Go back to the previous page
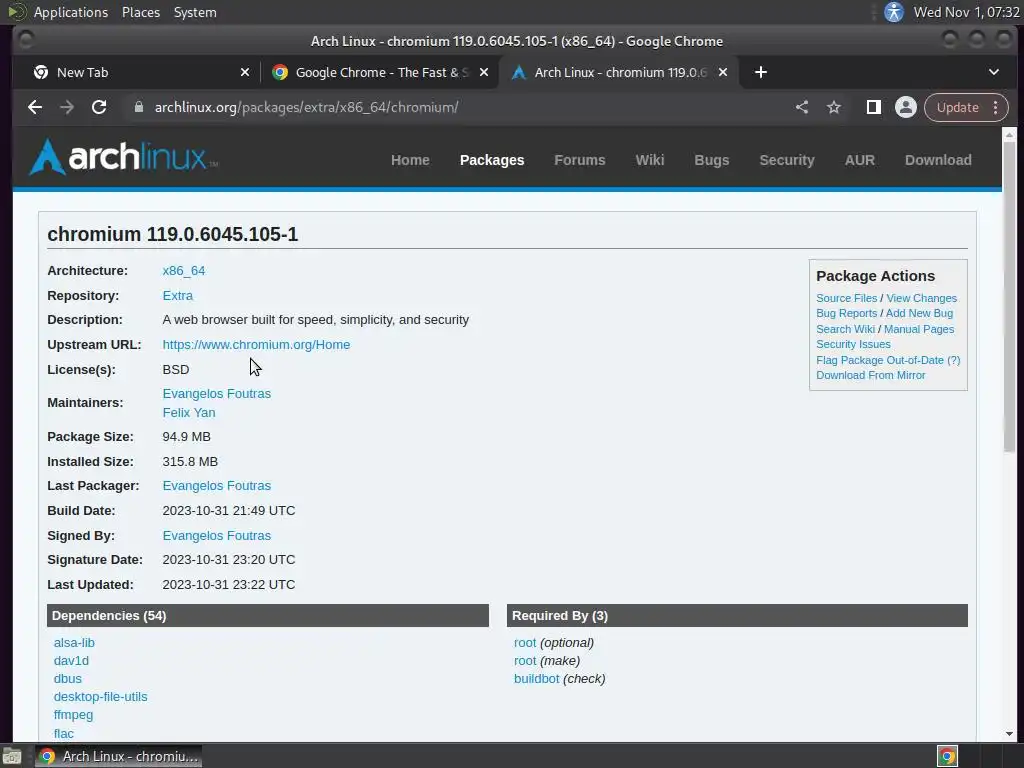This screenshot has width=1024, height=768. tap(35, 107)
